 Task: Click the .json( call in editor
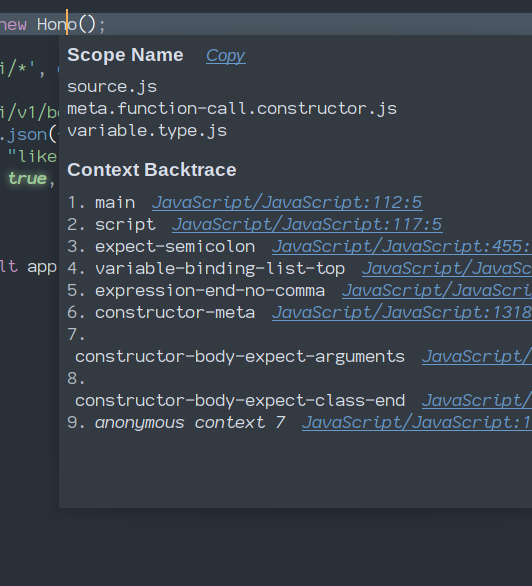click(28, 135)
